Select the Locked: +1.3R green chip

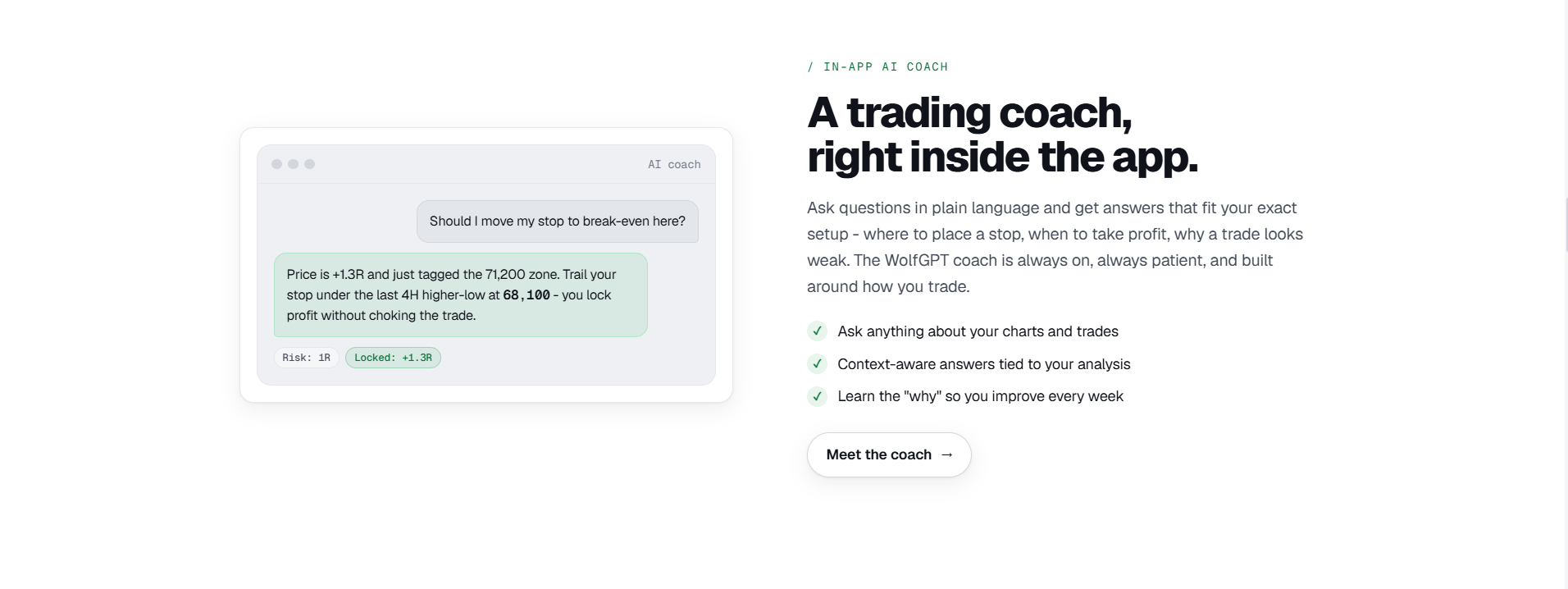coord(393,358)
